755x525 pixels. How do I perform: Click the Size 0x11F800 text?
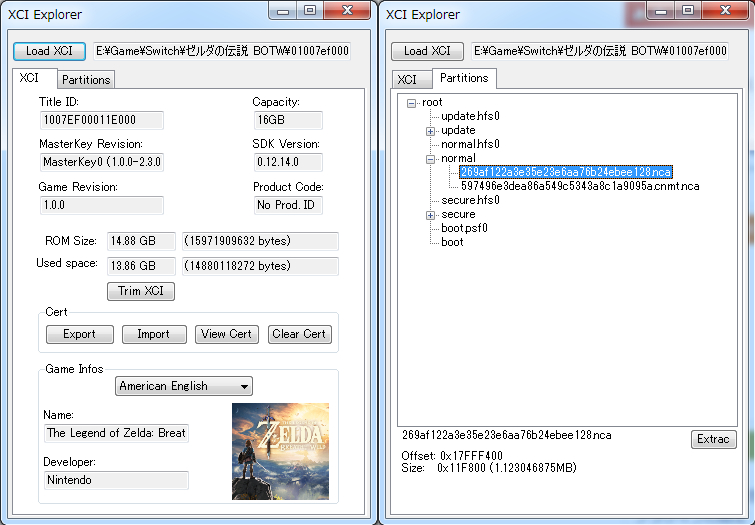tap(489, 468)
